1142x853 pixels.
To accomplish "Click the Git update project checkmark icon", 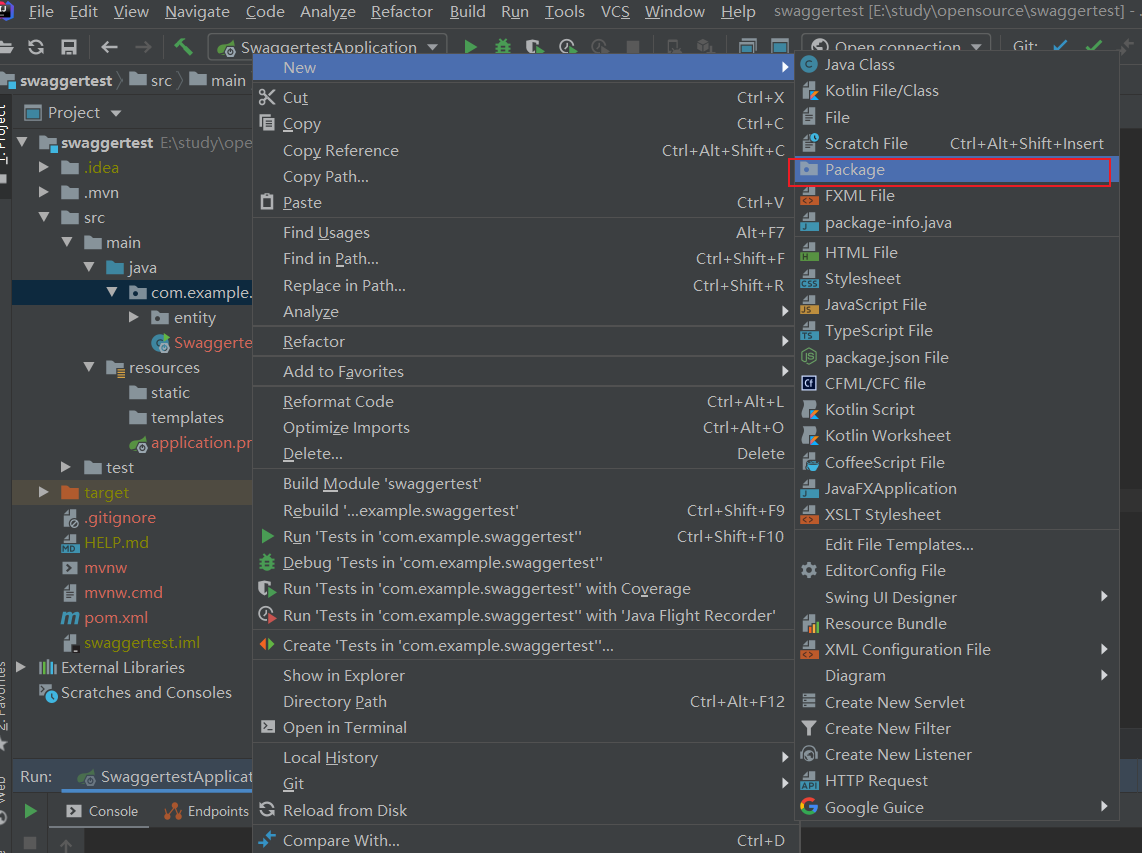I will point(1060,46).
